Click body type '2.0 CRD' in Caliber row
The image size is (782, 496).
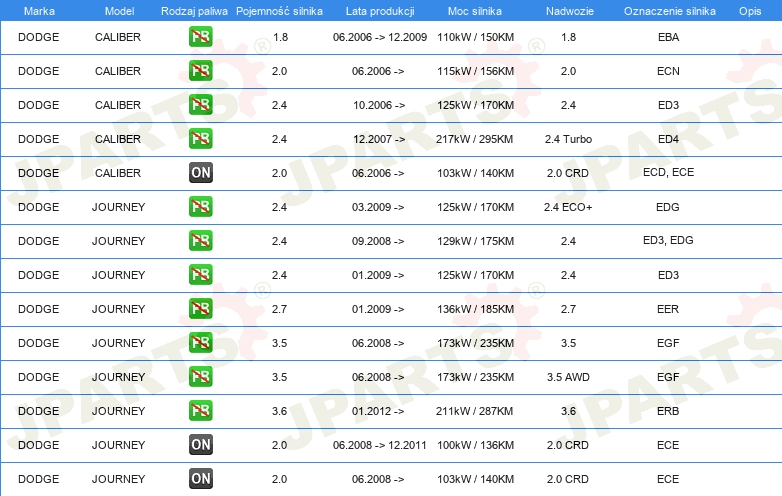[568, 173]
